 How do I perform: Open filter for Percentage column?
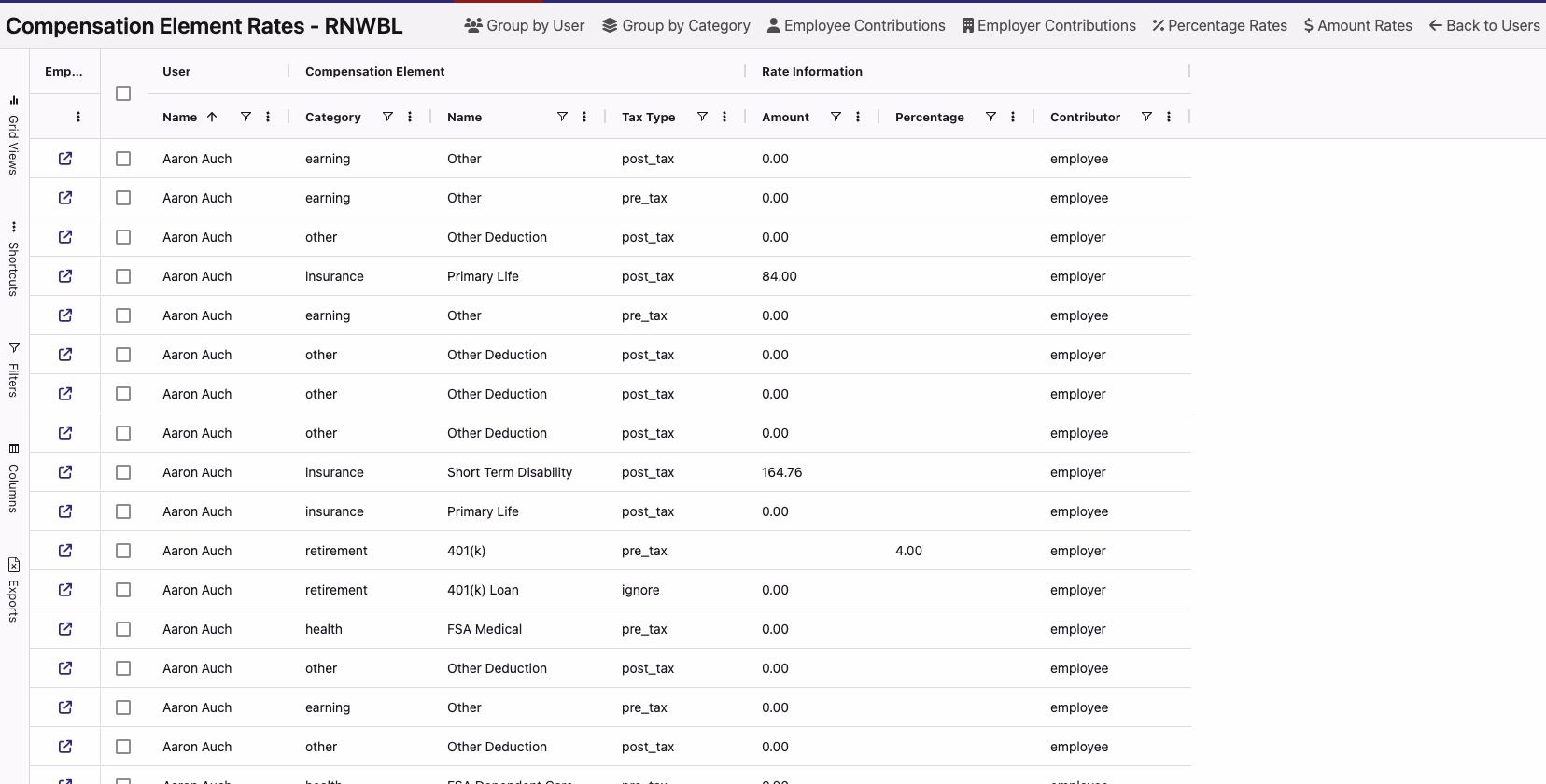pyautogui.click(x=991, y=117)
